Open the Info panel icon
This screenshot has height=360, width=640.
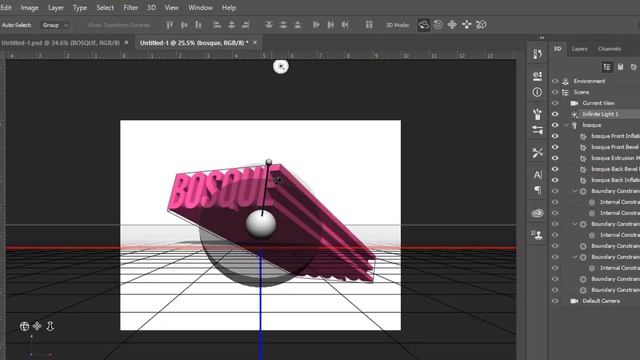click(537, 92)
